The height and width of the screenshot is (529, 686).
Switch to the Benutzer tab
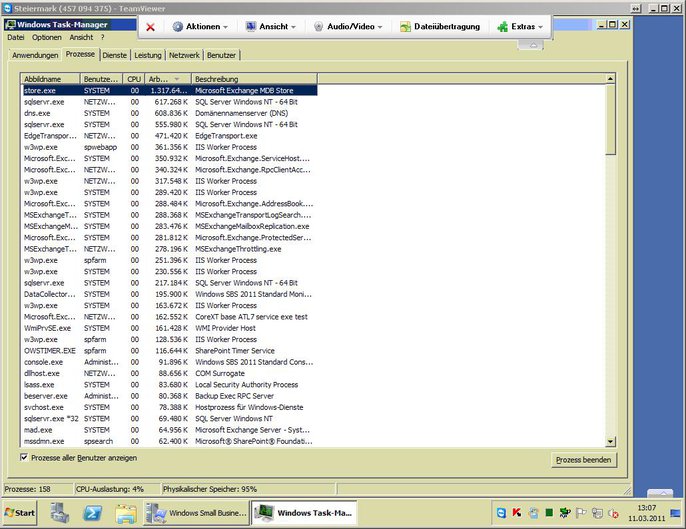point(221,55)
